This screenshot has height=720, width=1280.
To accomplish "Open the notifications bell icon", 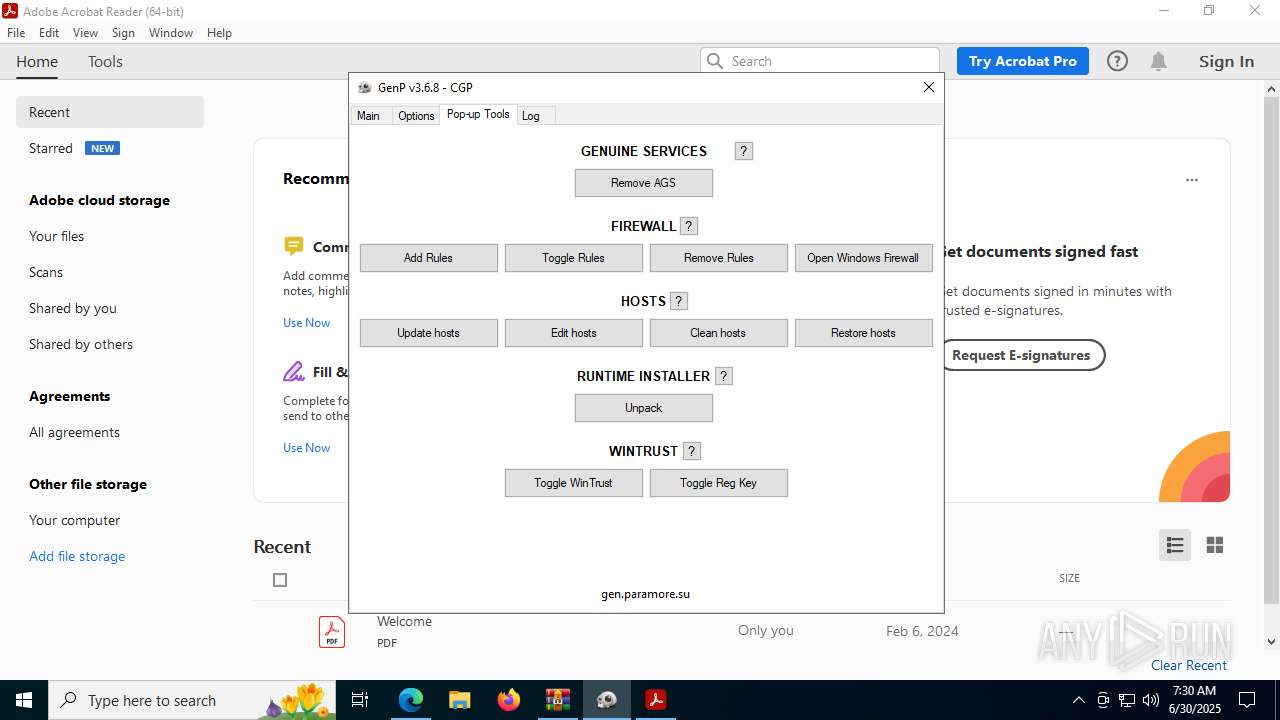I will click(x=1158, y=61).
